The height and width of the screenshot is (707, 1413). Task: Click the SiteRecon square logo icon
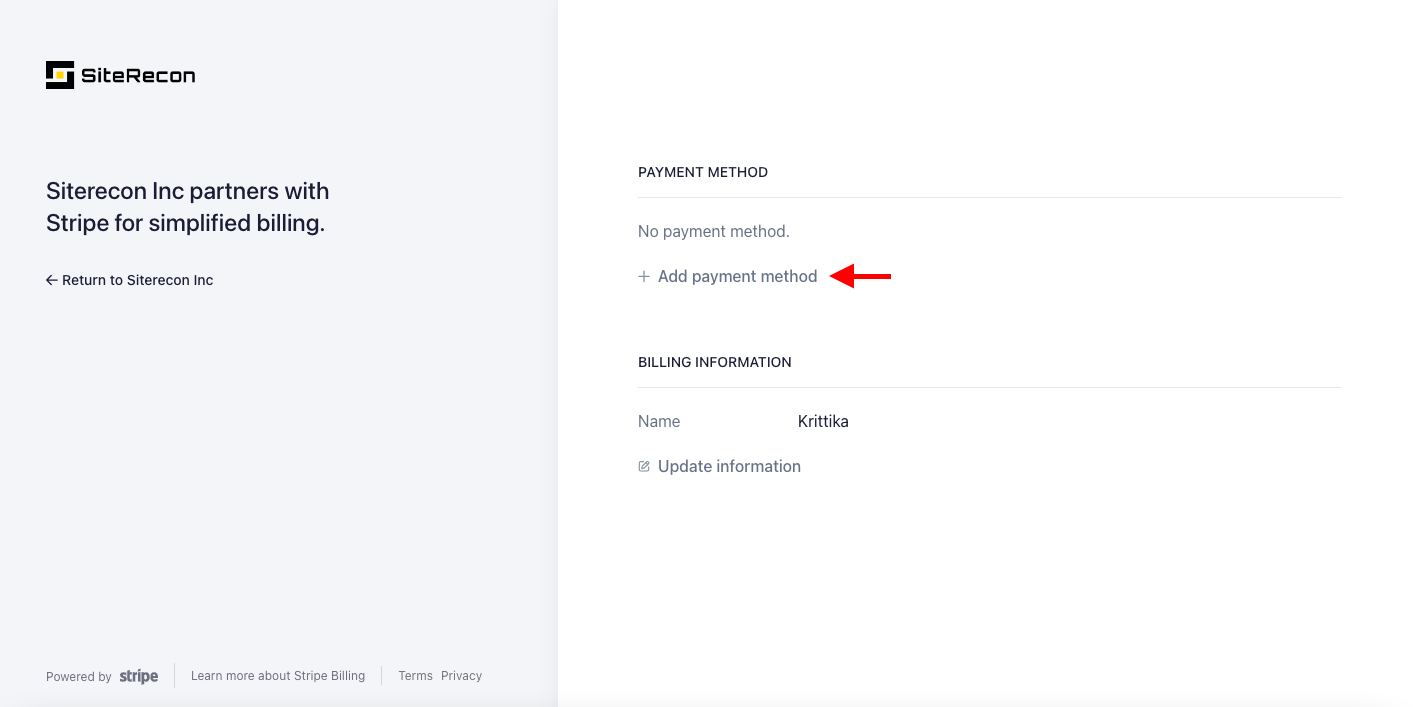pyautogui.click(x=60, y=75)
